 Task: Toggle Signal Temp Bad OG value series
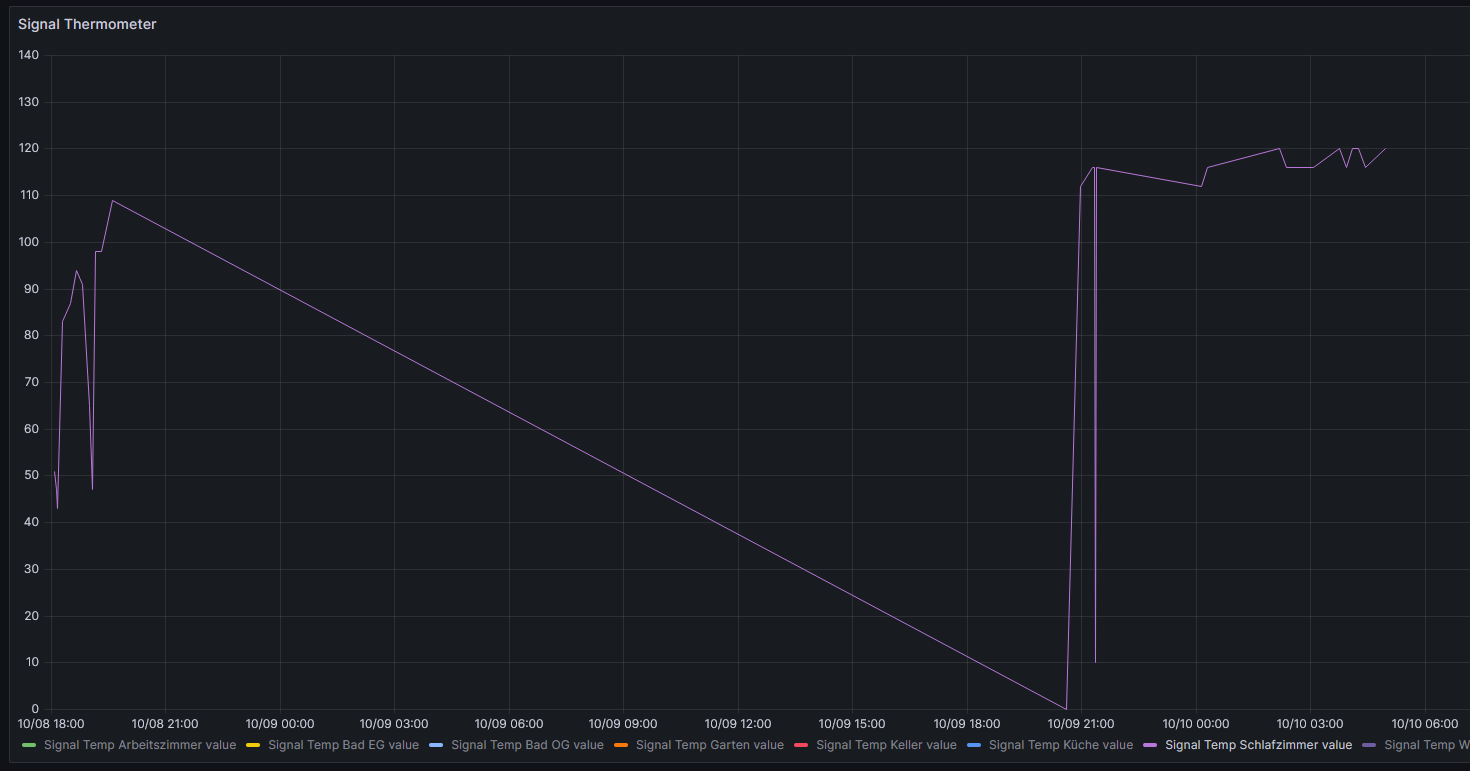(527, 745)
